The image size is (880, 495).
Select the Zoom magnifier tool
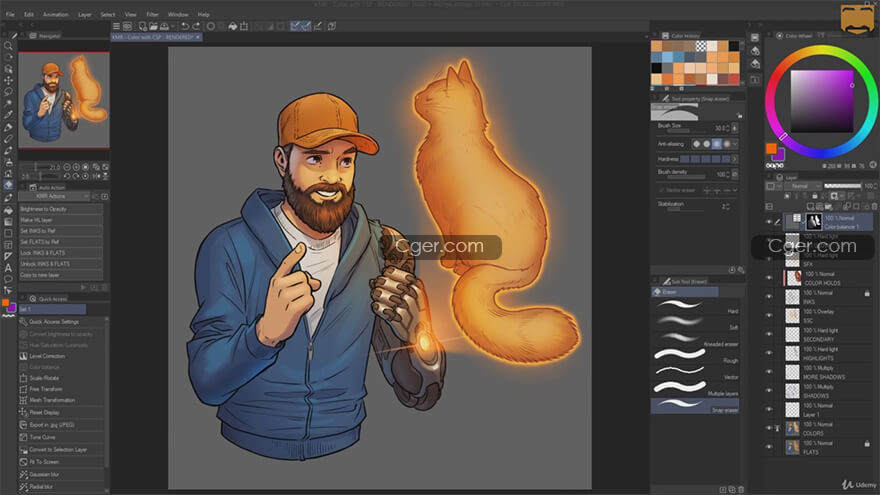[x=8, y=46]
